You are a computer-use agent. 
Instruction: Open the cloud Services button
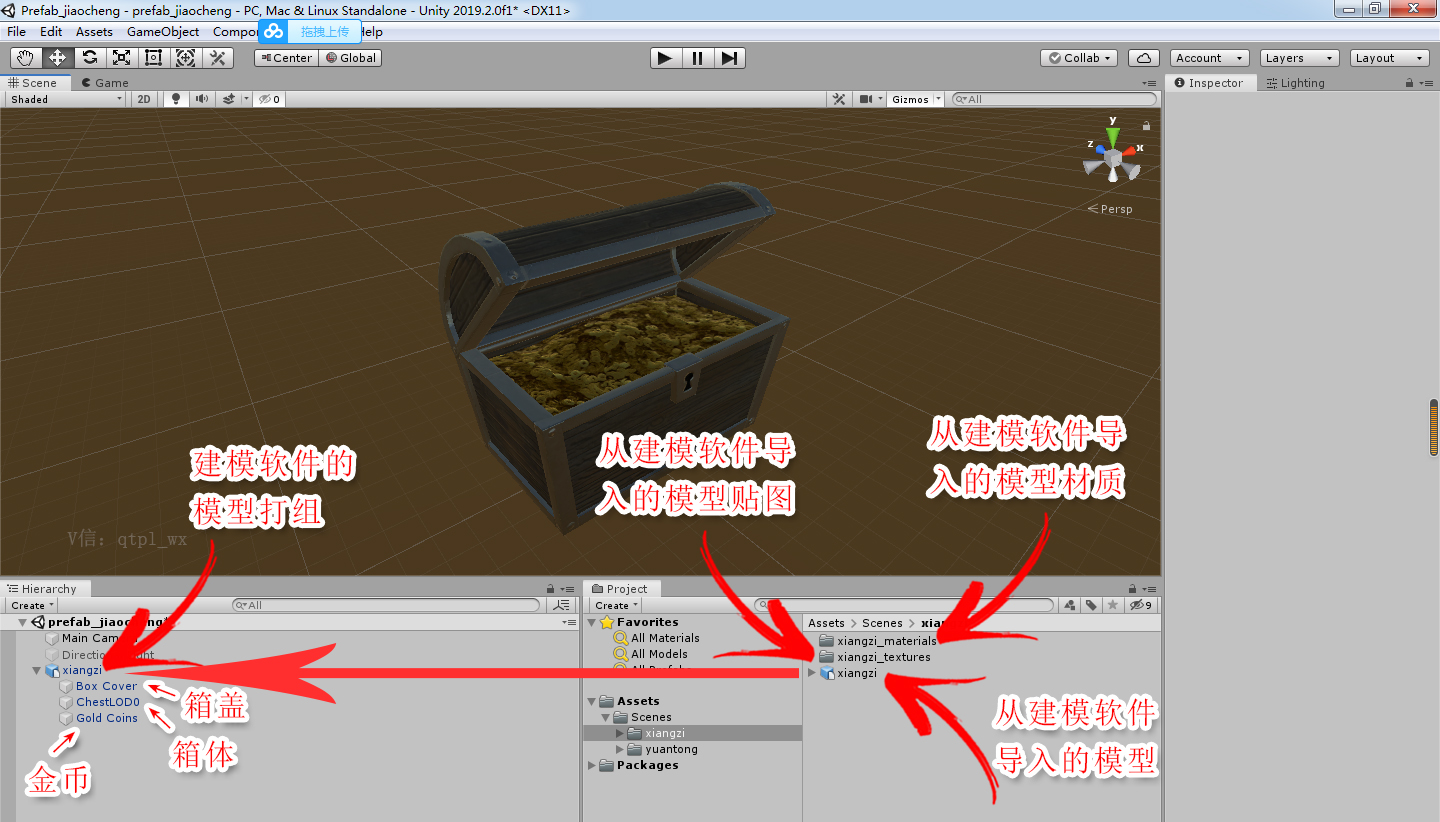click(x=1144, y=58)
